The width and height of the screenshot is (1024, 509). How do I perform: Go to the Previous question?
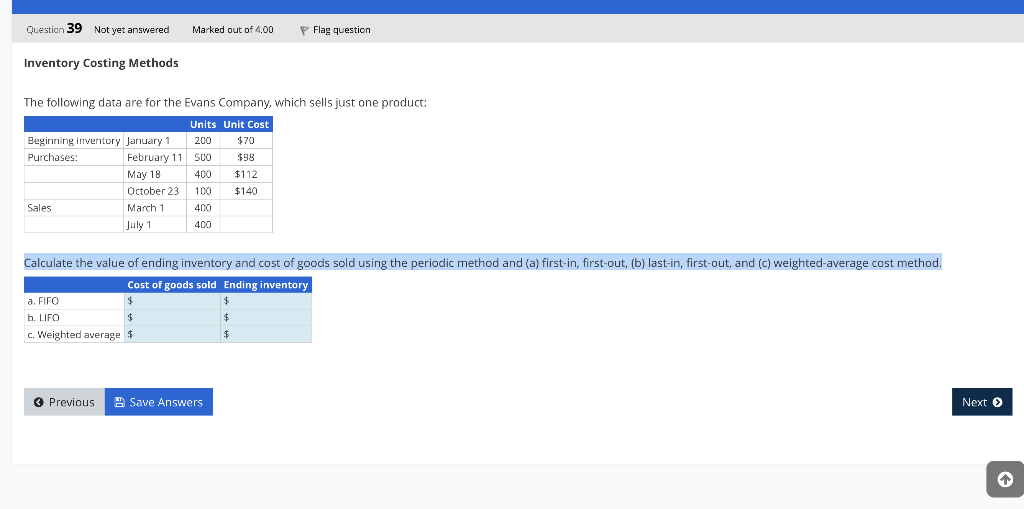click(x=64, y=402)
